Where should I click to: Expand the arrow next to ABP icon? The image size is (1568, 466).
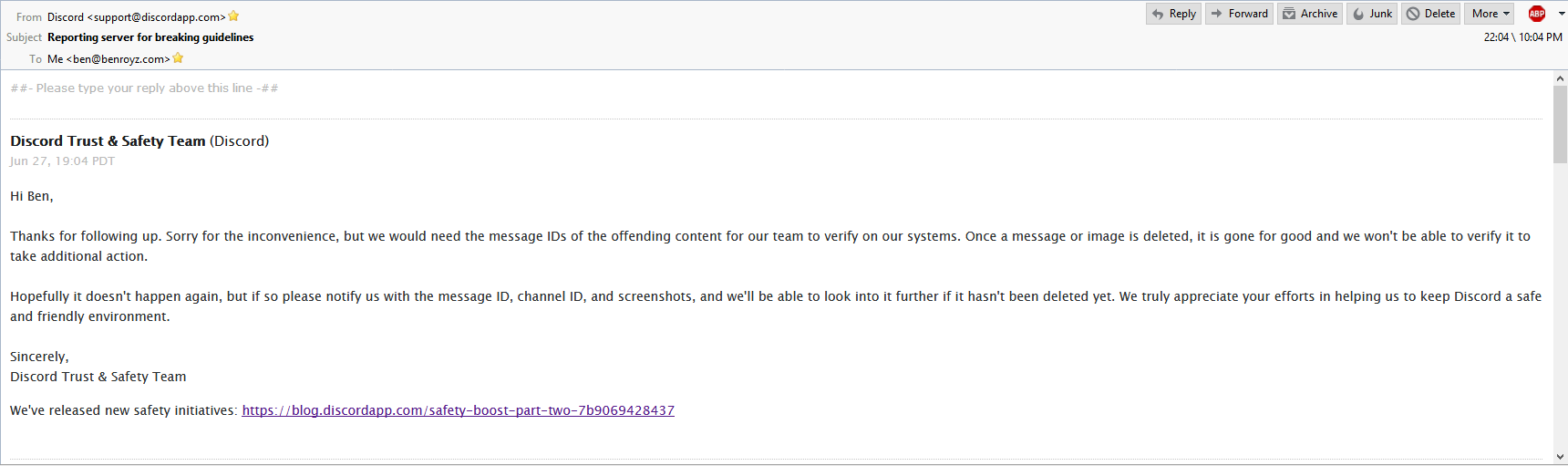point(1561,14)
